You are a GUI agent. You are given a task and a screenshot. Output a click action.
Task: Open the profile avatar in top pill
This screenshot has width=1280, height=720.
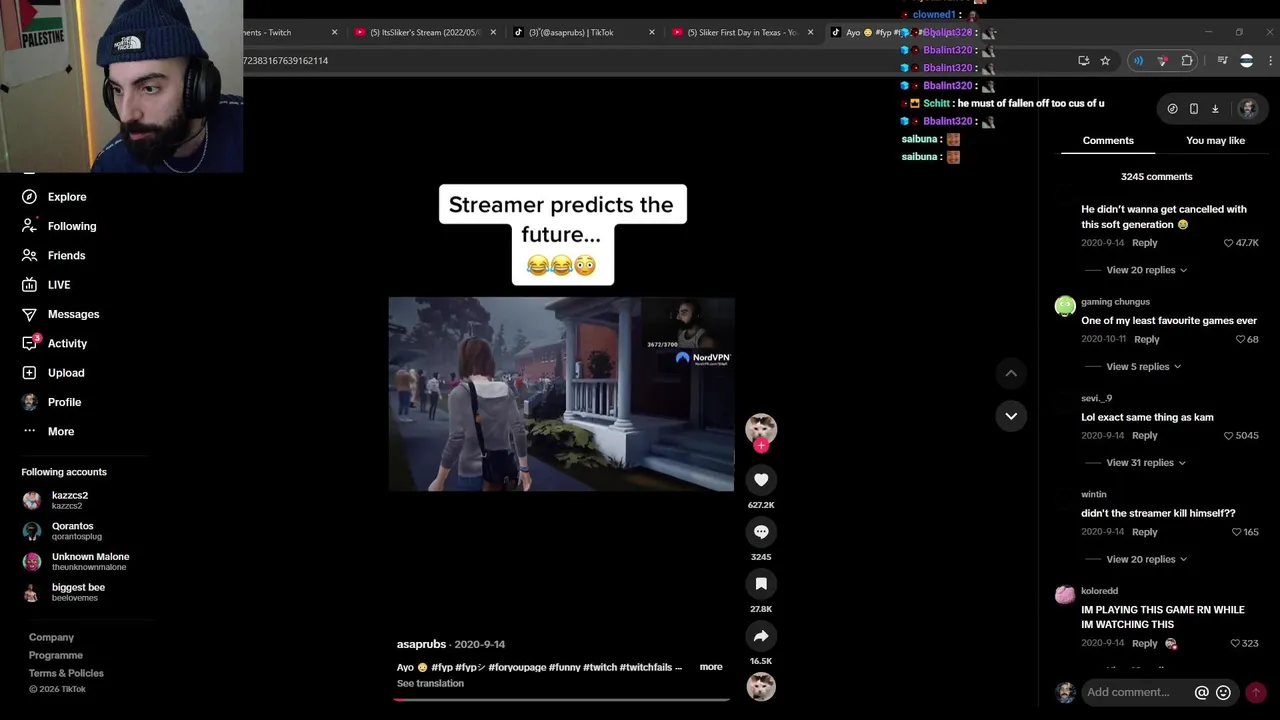[x=1247, y=109]
